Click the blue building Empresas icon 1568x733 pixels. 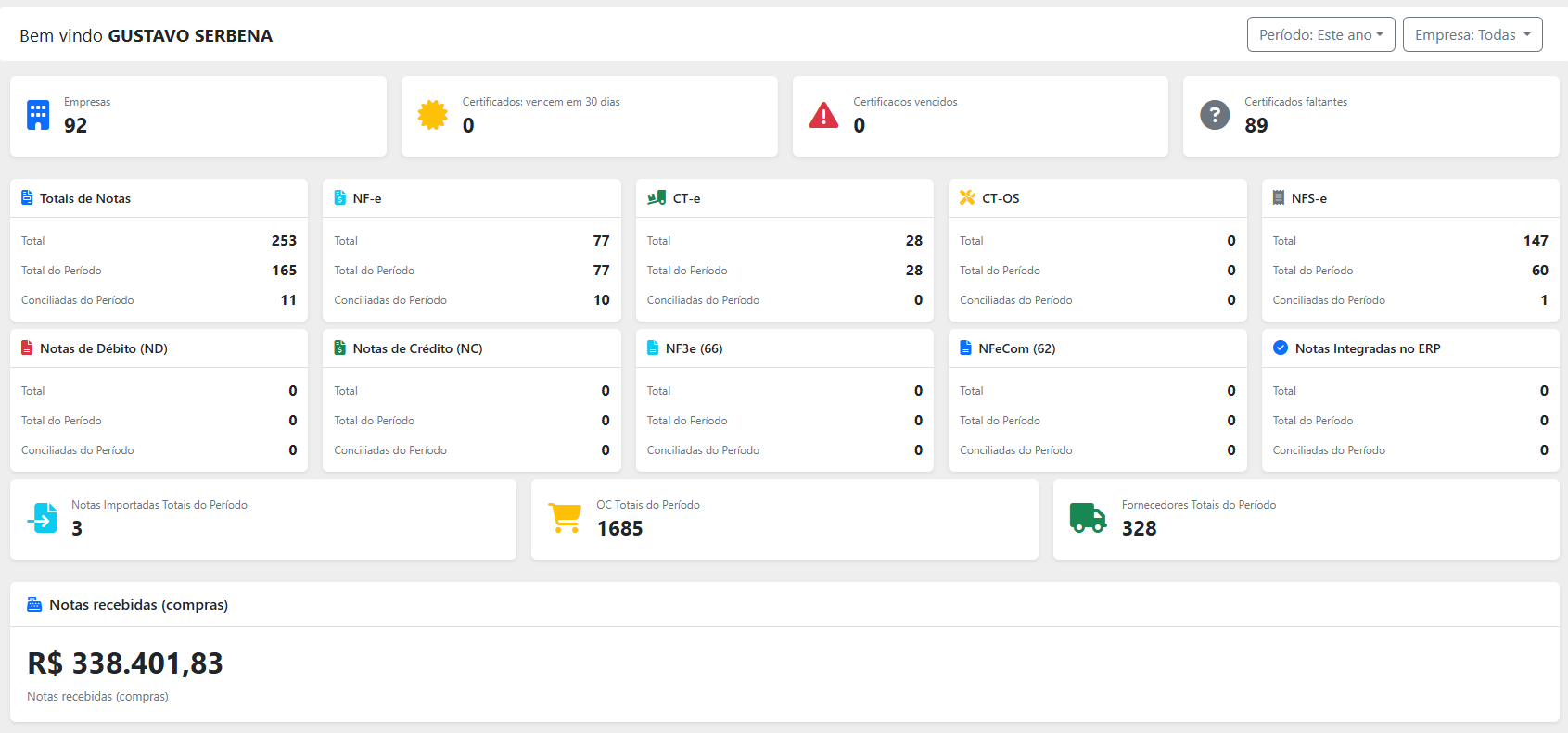[38, 115]
